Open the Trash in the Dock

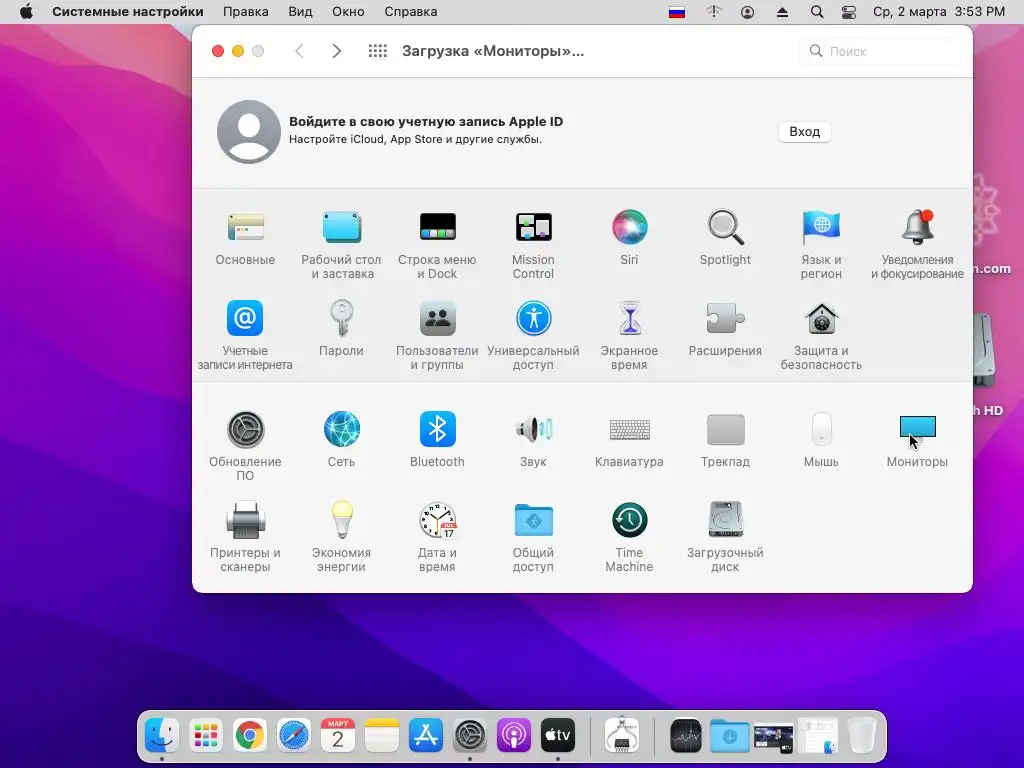pyautogui.click(x=861, y=736)
